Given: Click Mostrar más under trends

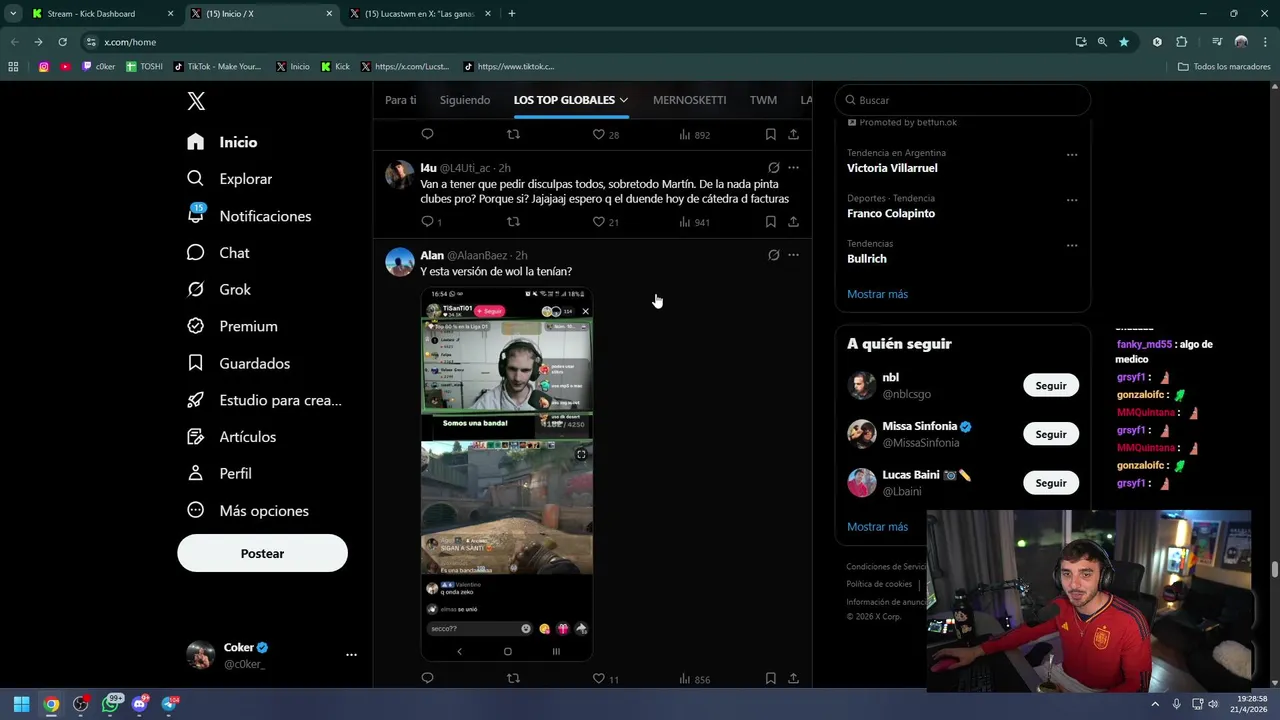Looking at the screenshot, I should point(877,294).
